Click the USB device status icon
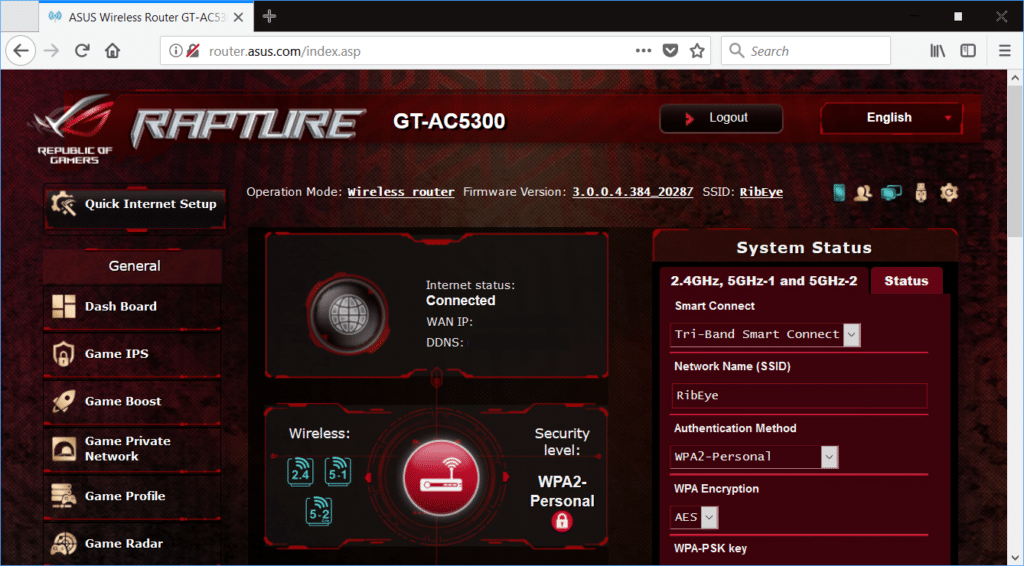 pos(921,193)
